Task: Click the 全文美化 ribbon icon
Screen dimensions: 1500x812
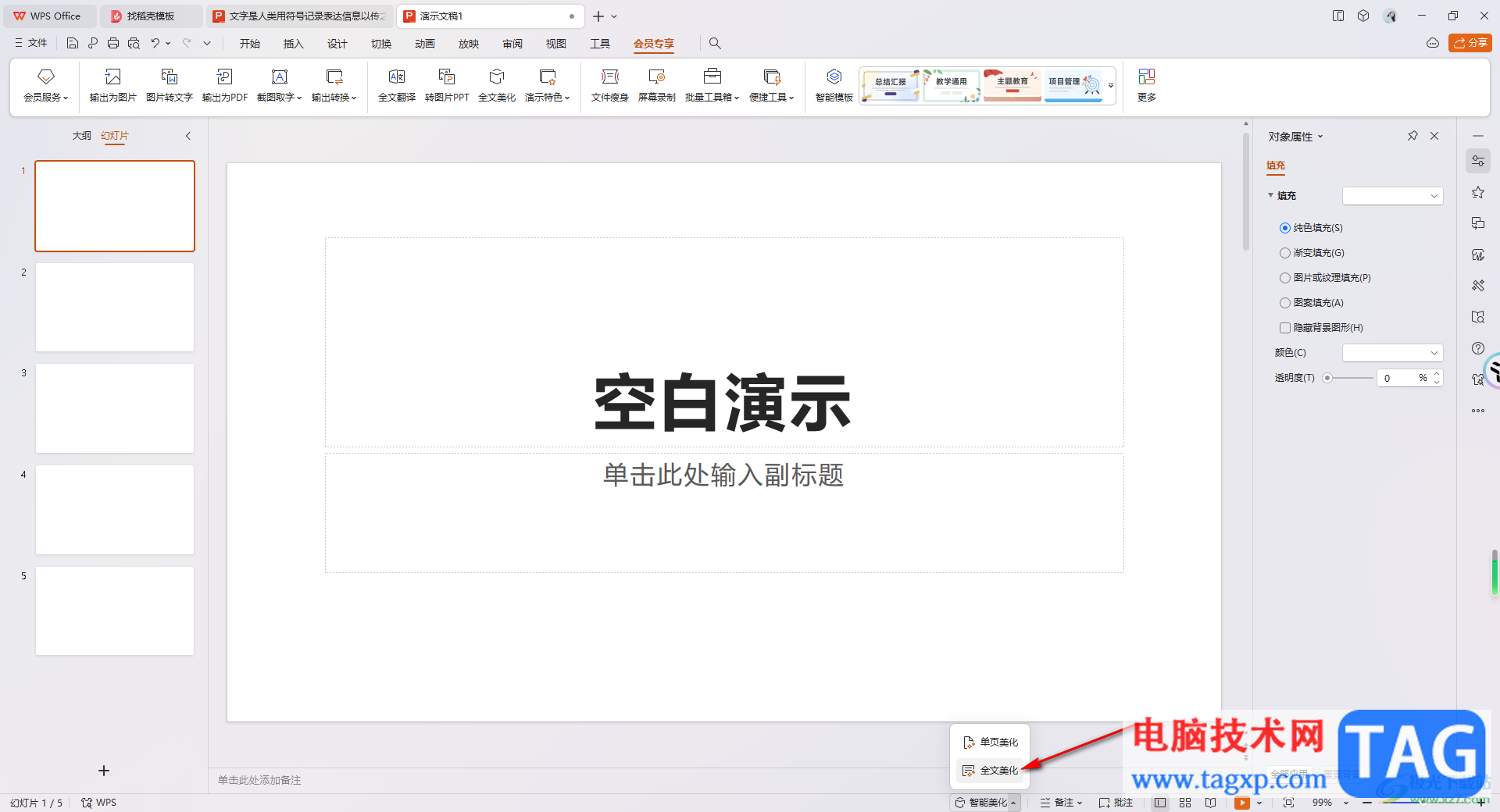Action: point(497,77)
